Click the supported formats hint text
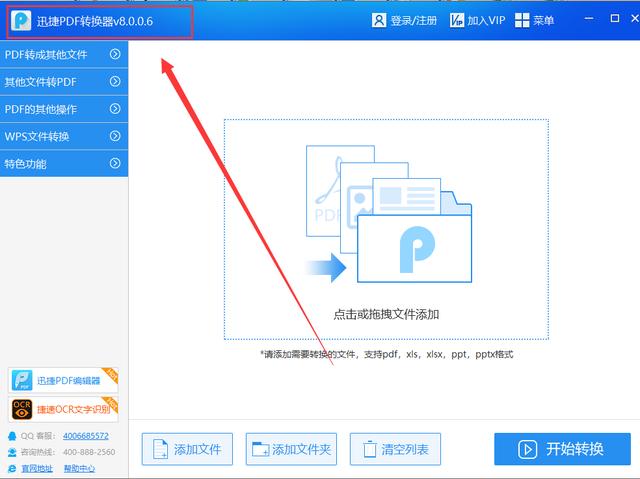 [387, 354]
